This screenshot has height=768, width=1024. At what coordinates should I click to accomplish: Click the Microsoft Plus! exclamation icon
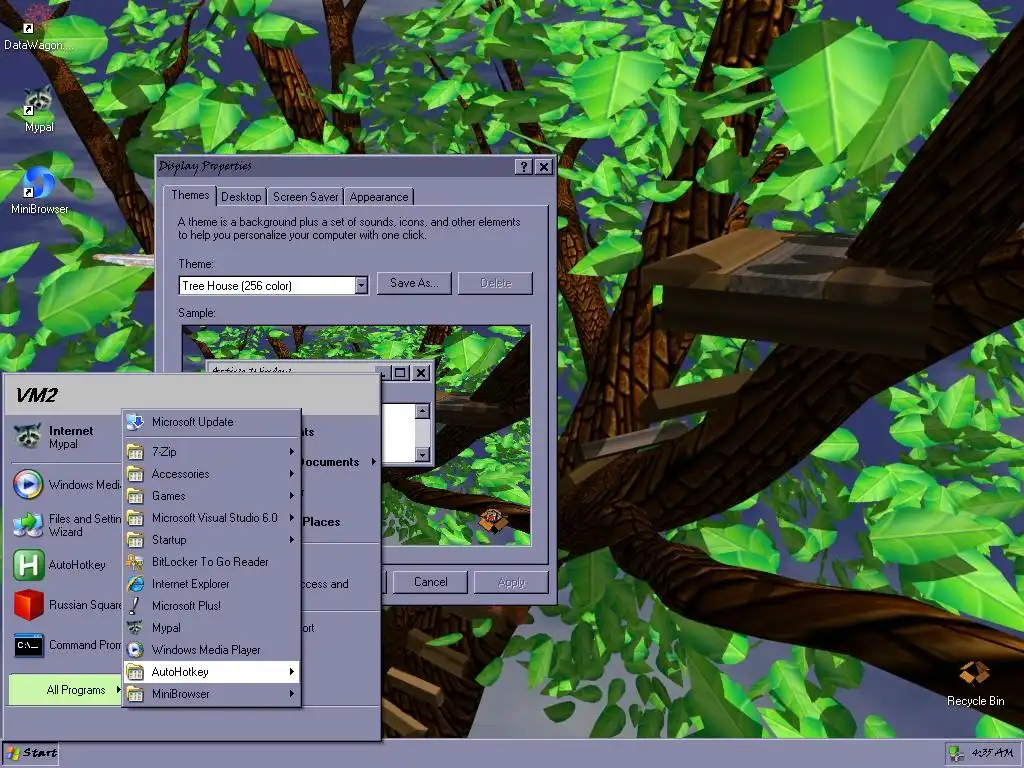135,606
